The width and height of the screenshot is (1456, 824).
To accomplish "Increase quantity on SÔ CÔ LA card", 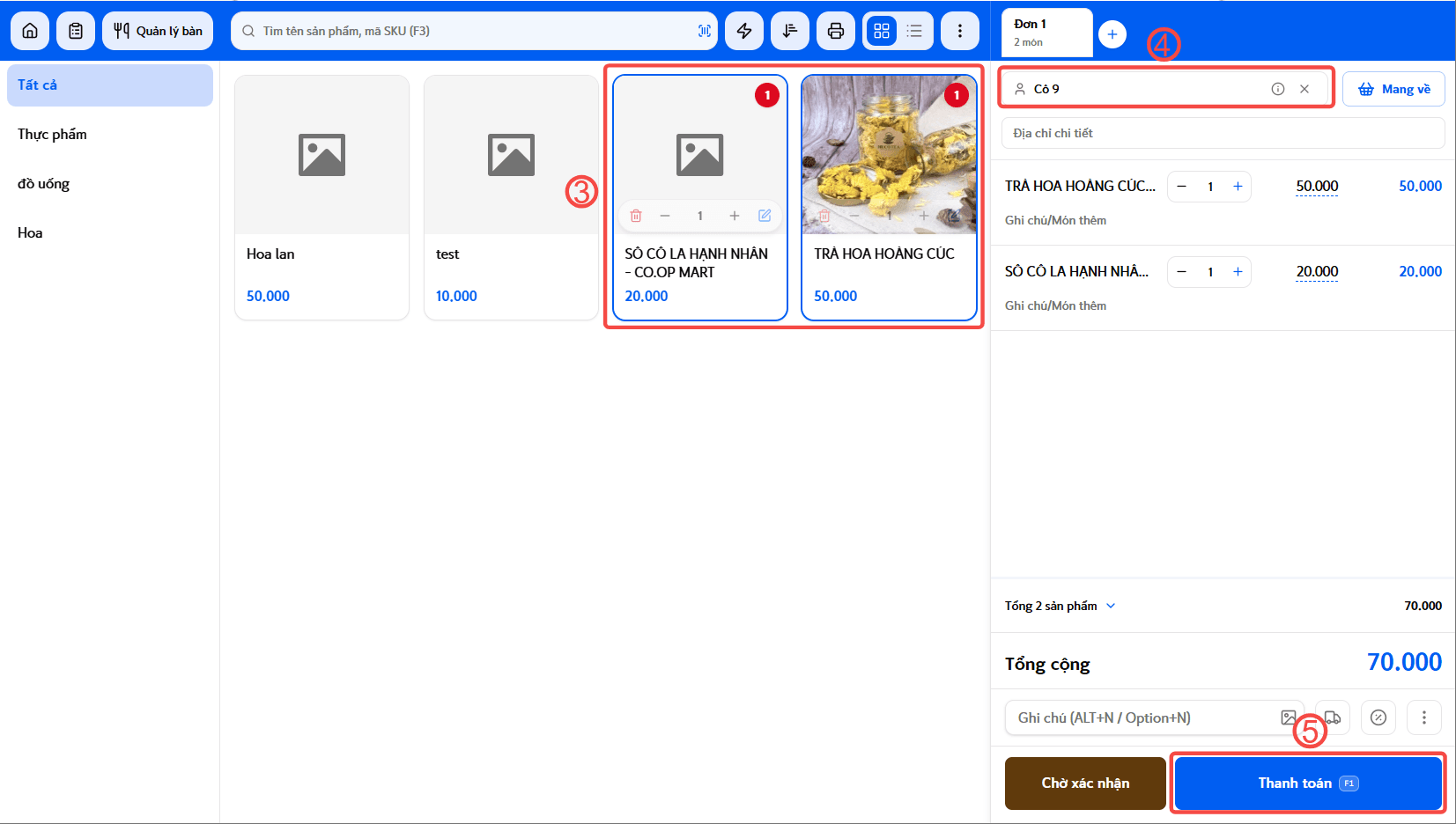I will click(x=735, y=216).
